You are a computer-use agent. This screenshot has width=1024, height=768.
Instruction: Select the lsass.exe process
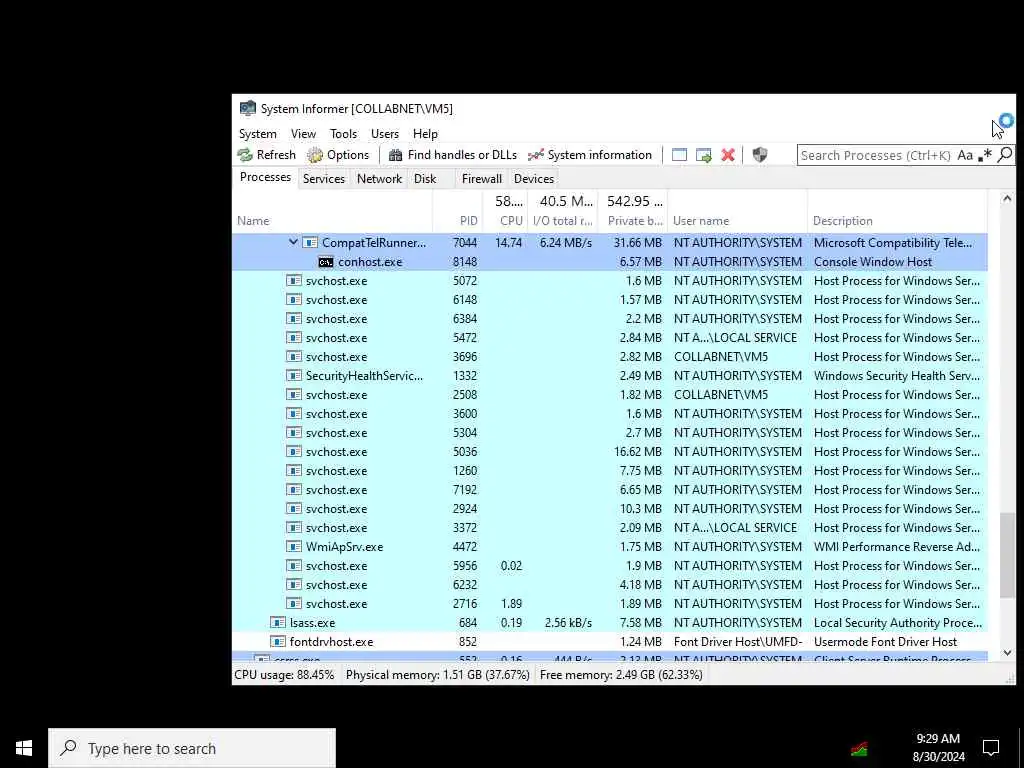[x=610, y=623]
